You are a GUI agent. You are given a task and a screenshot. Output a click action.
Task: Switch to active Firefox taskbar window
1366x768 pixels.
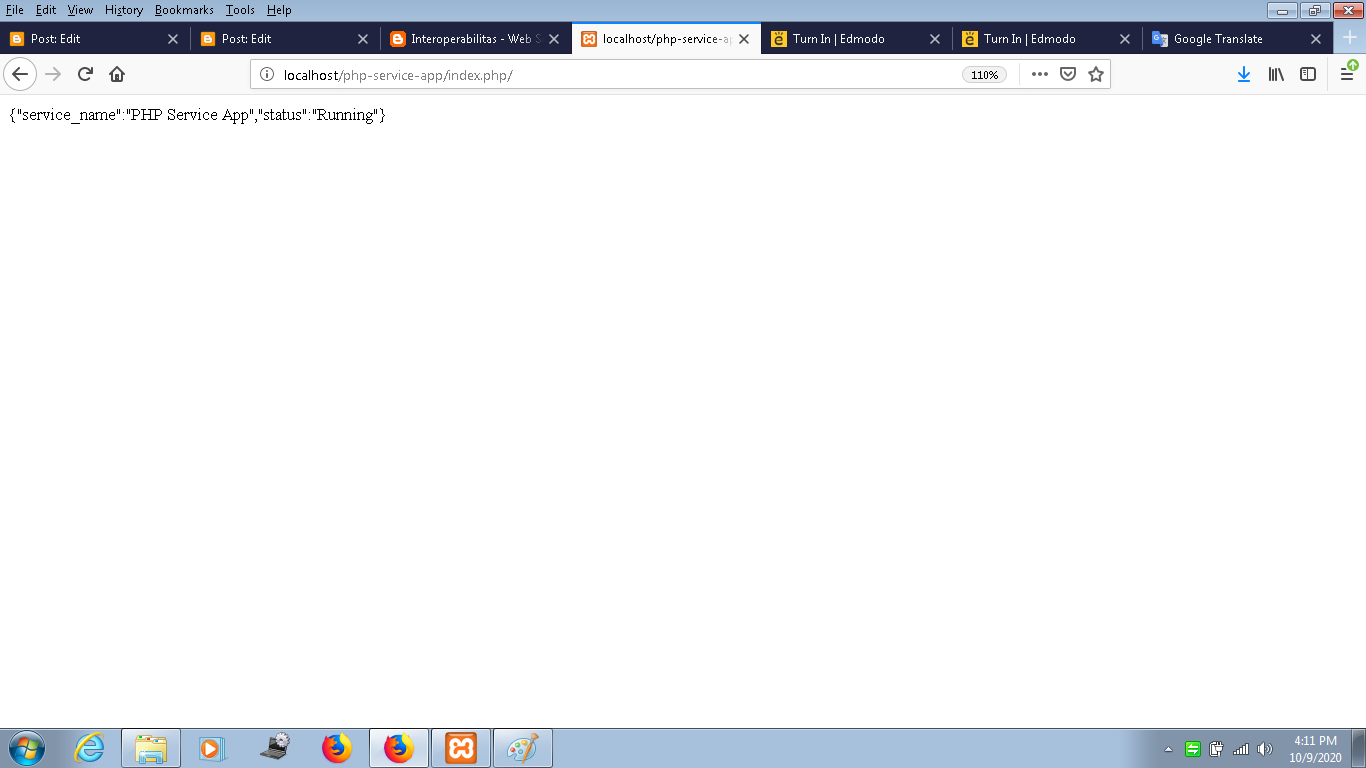399,748
